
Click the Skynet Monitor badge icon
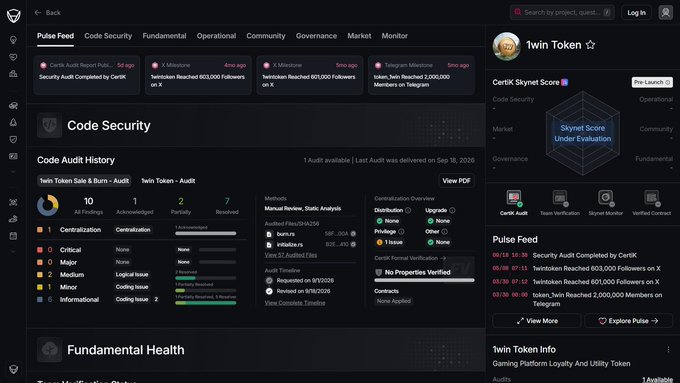606,198
